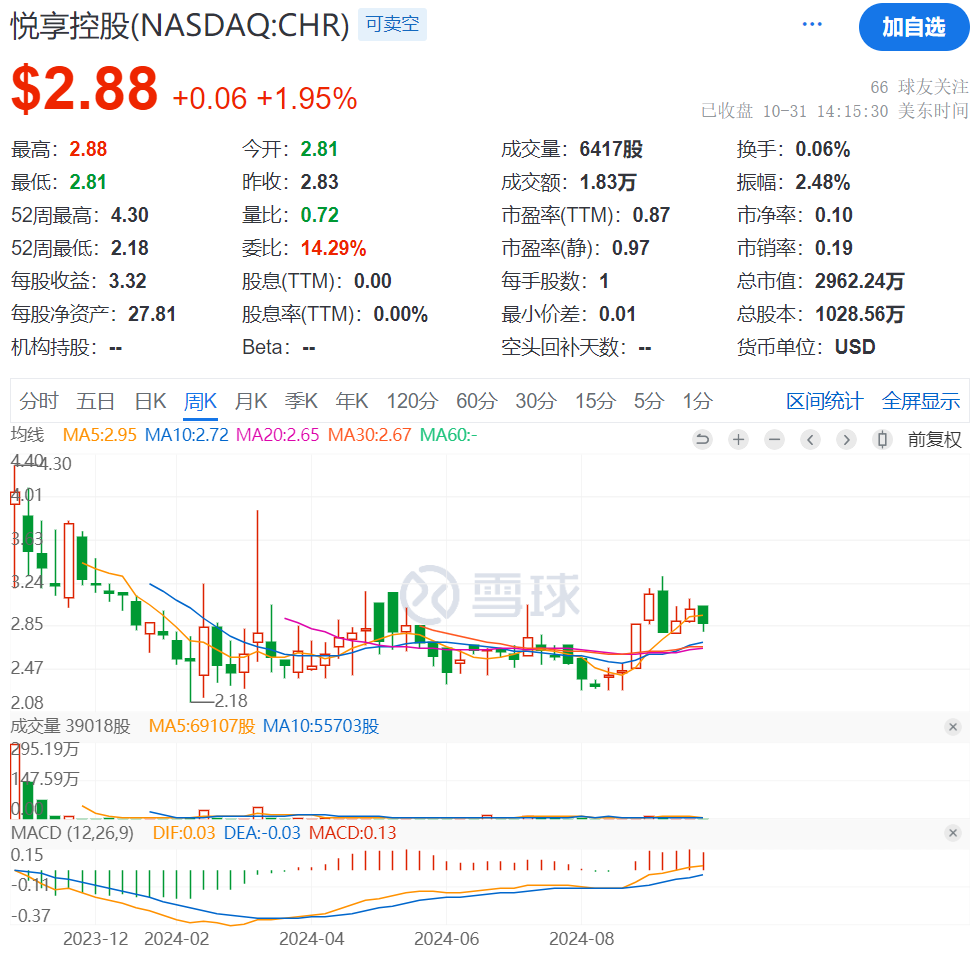Click the MA20:2.65 moving average label
The image size is (979, 959).
coord(278,435)
